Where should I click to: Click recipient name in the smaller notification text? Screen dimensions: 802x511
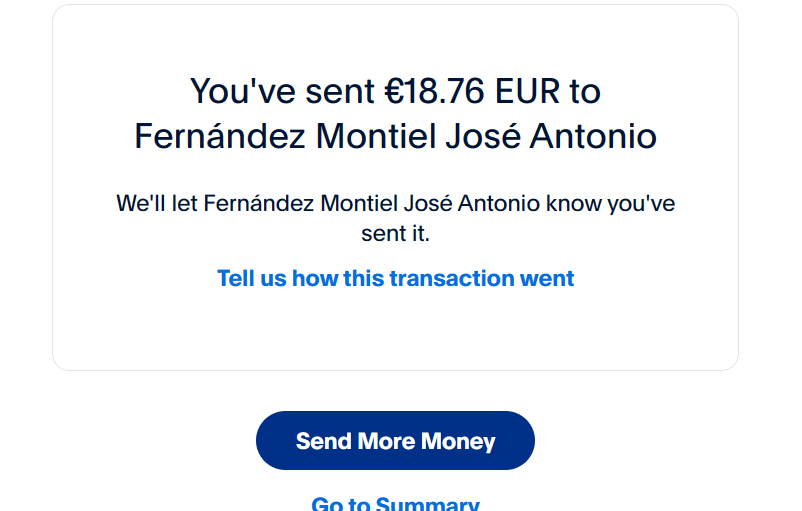(372, 204)
